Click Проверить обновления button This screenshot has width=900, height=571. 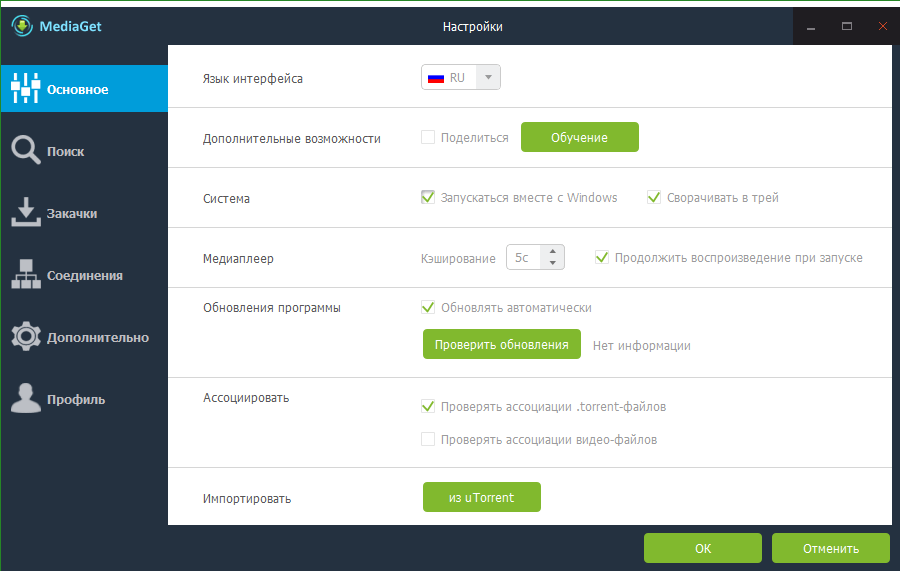(502, 344)
